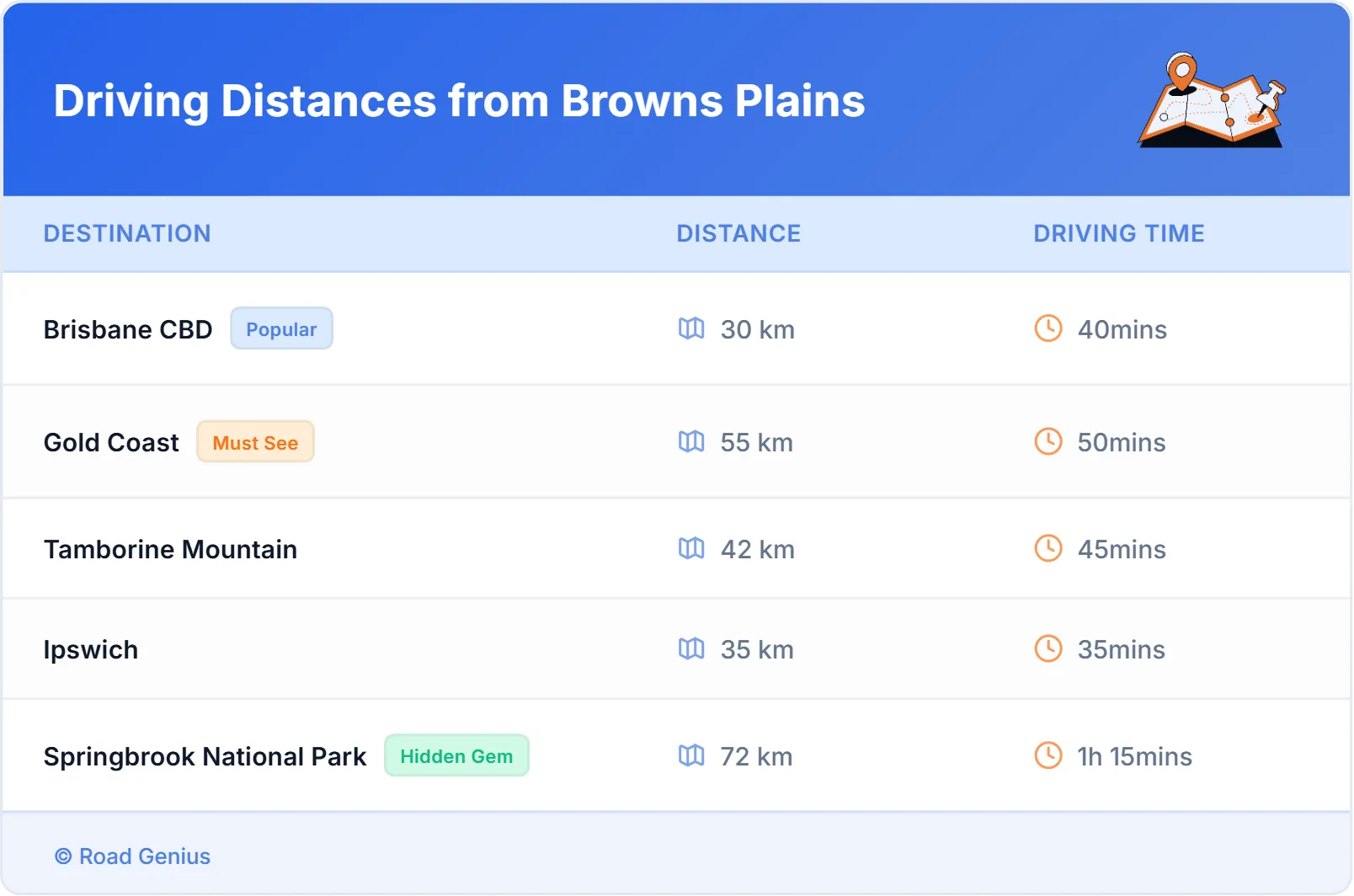Click the clock icon beside 1h 15mins
Image resolution: width=1354 pixels, height=896 pixels.
pyautogui.click(x=1048, y=755)
